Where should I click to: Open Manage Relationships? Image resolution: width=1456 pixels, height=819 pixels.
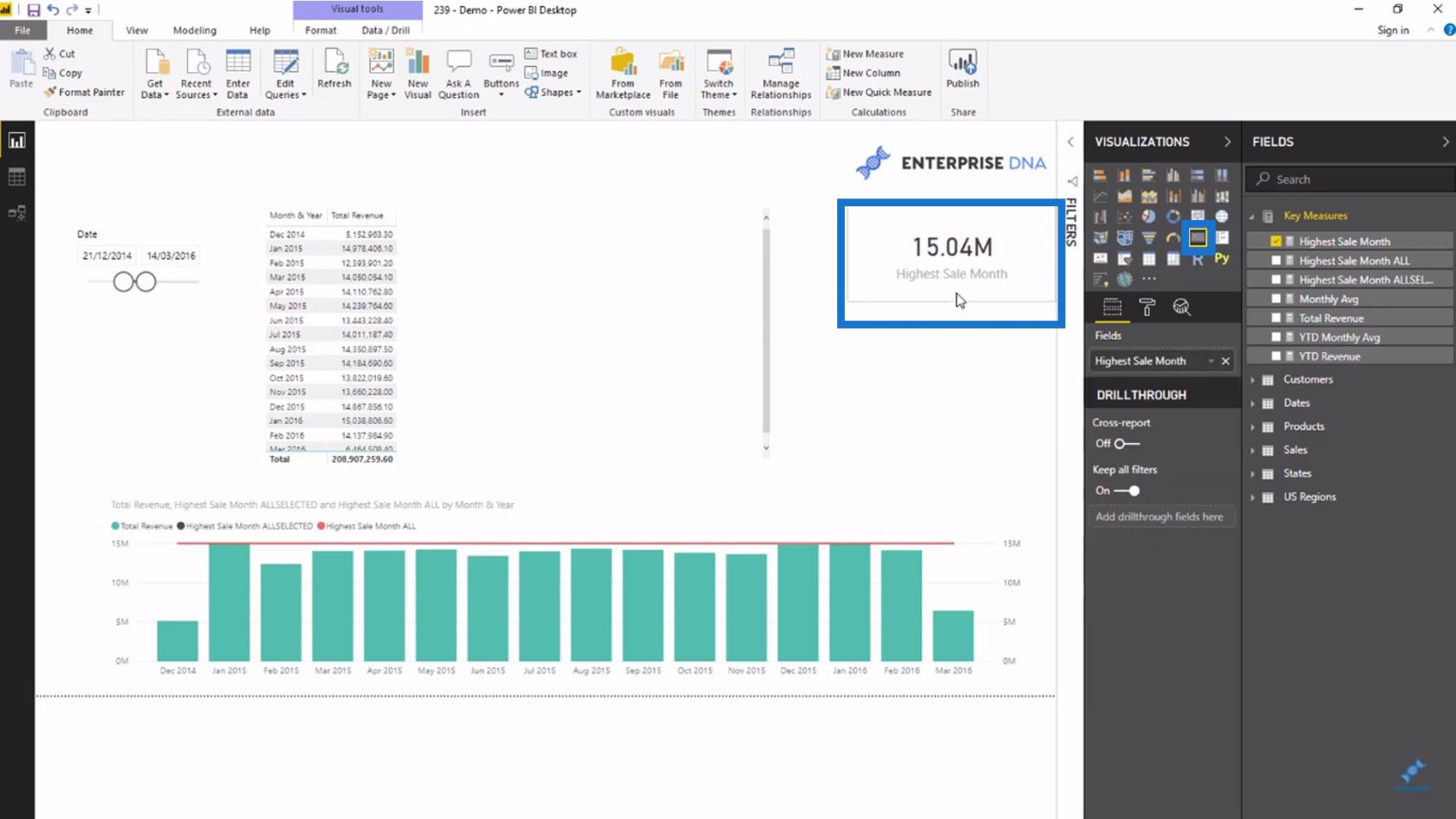click(x=781, y=74)
